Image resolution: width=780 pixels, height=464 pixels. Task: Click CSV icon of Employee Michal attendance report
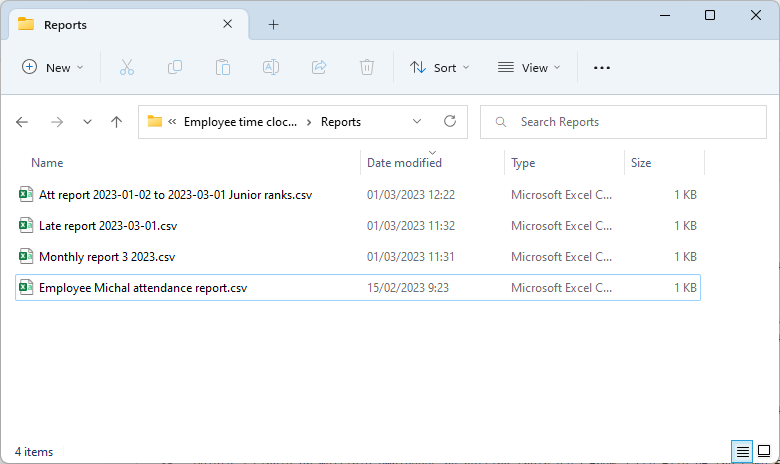click(26, 287)
